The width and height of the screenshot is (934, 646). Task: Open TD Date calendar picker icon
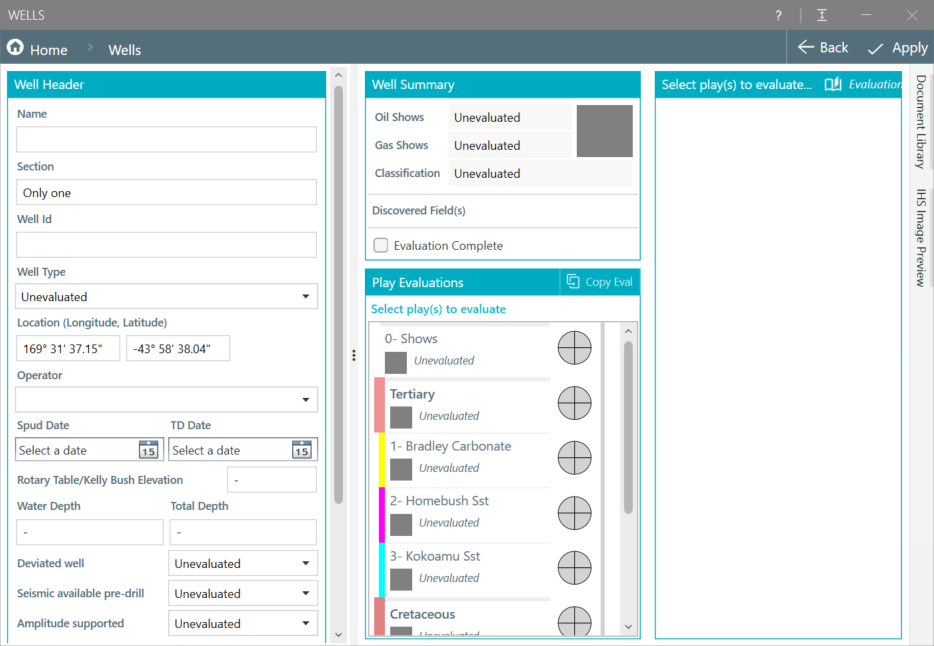302,450
